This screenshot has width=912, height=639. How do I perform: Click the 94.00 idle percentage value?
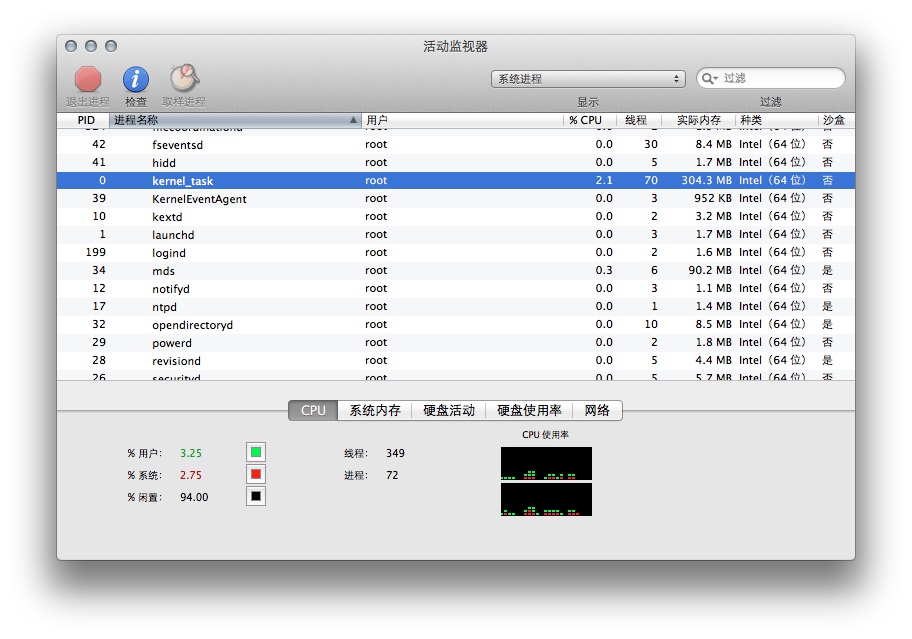tap(194, 497)
